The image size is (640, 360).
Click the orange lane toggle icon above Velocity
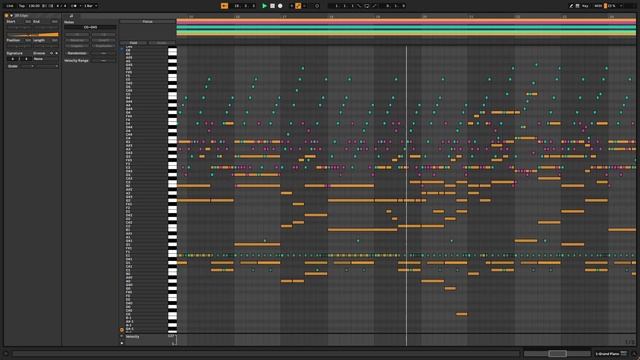click(122, 330)
